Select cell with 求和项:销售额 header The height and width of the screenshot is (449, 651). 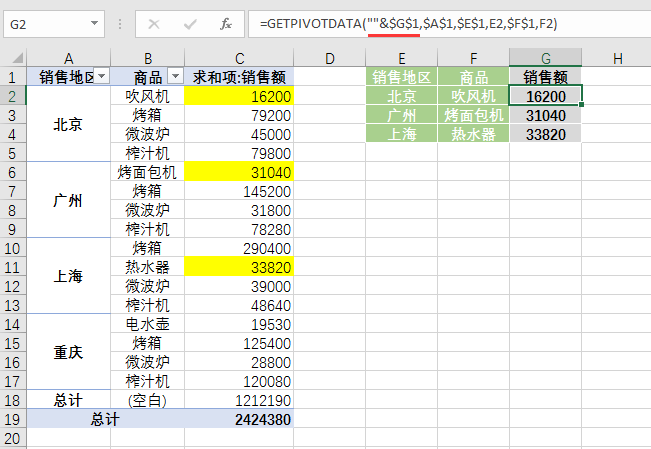coord(239,77)
